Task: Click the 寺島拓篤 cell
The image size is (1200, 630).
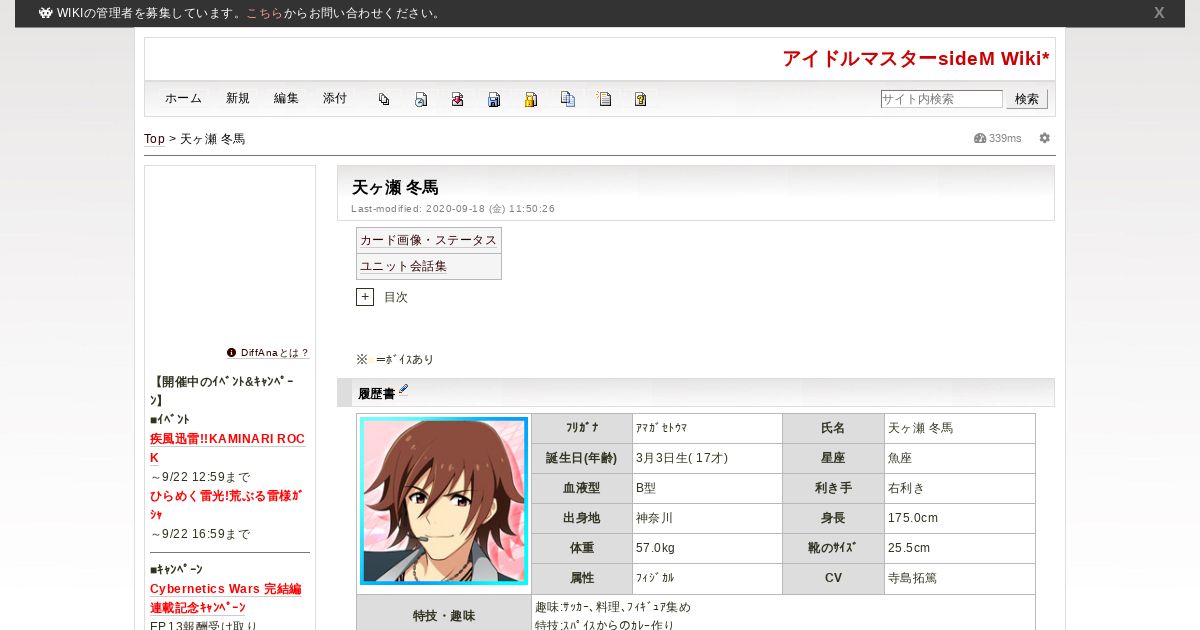Action: click(960, 578)
